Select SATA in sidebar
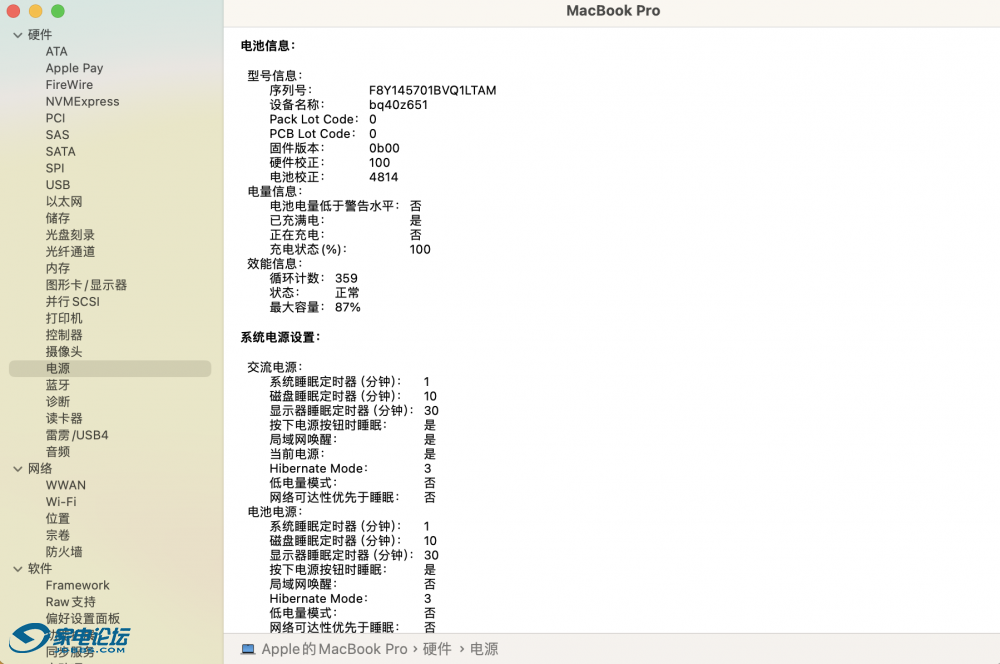This screenshot has width=1000, height=664. click(61, 151)
